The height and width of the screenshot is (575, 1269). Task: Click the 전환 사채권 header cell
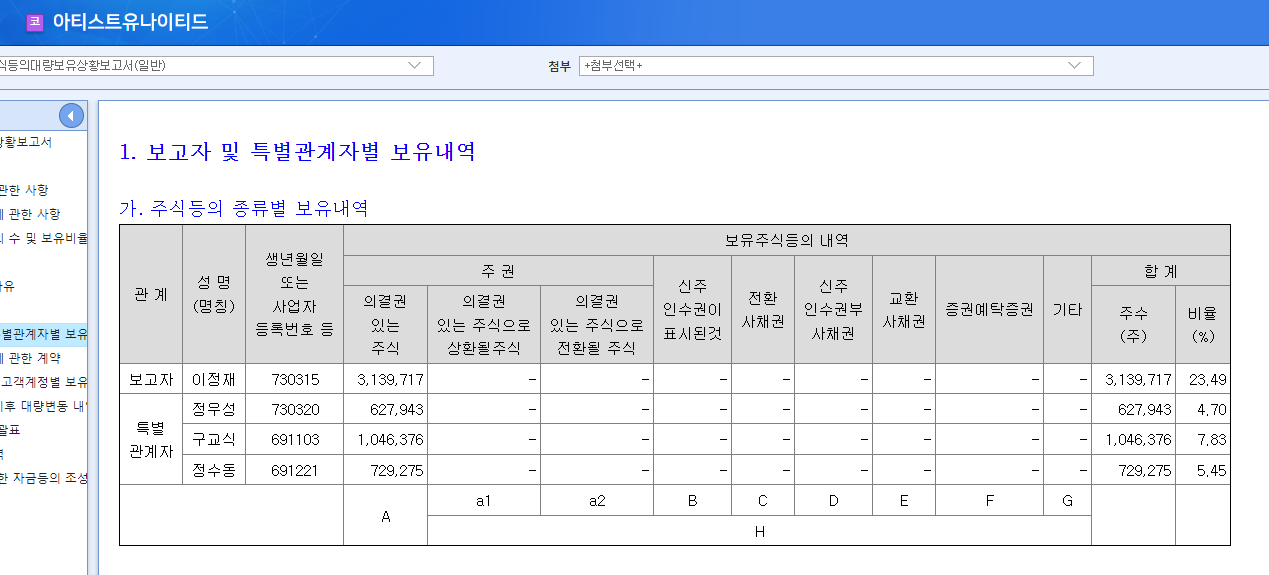click(763, 310)
